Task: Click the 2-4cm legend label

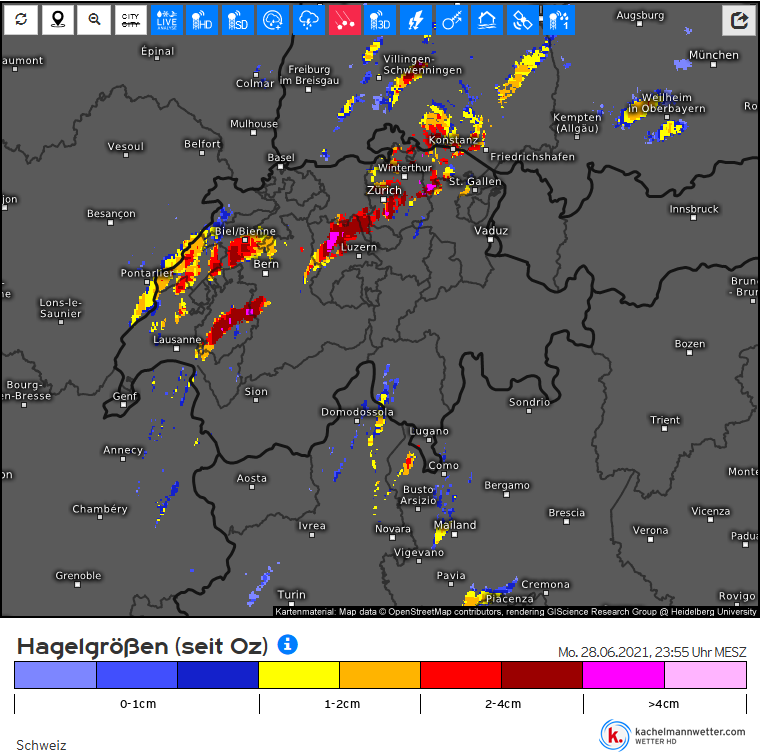Action: pyautogui.click(x=503, y=704)
